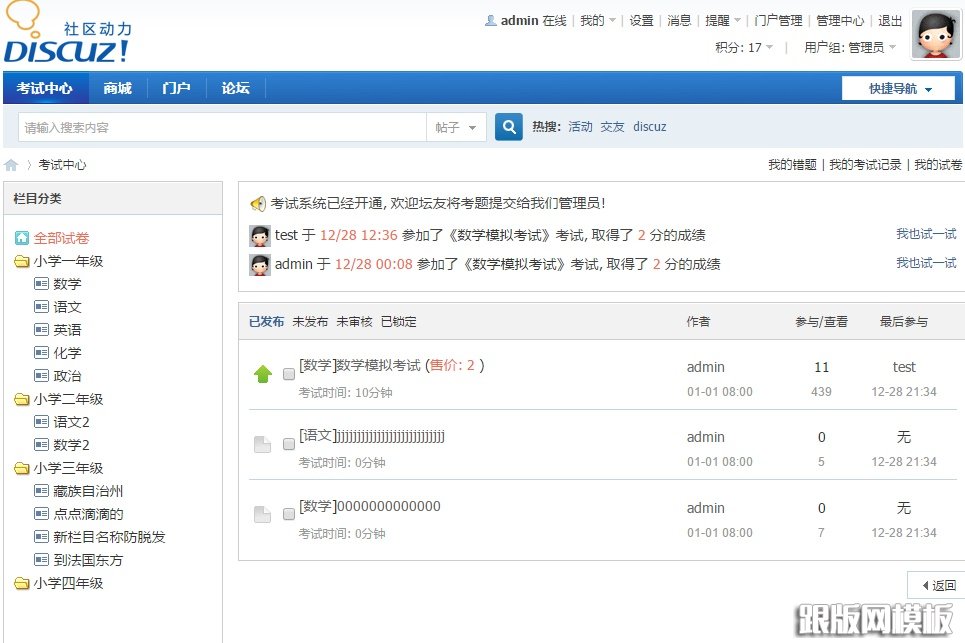Check the checkbox for [数学]0000000000000

click(x=288, y=514)
